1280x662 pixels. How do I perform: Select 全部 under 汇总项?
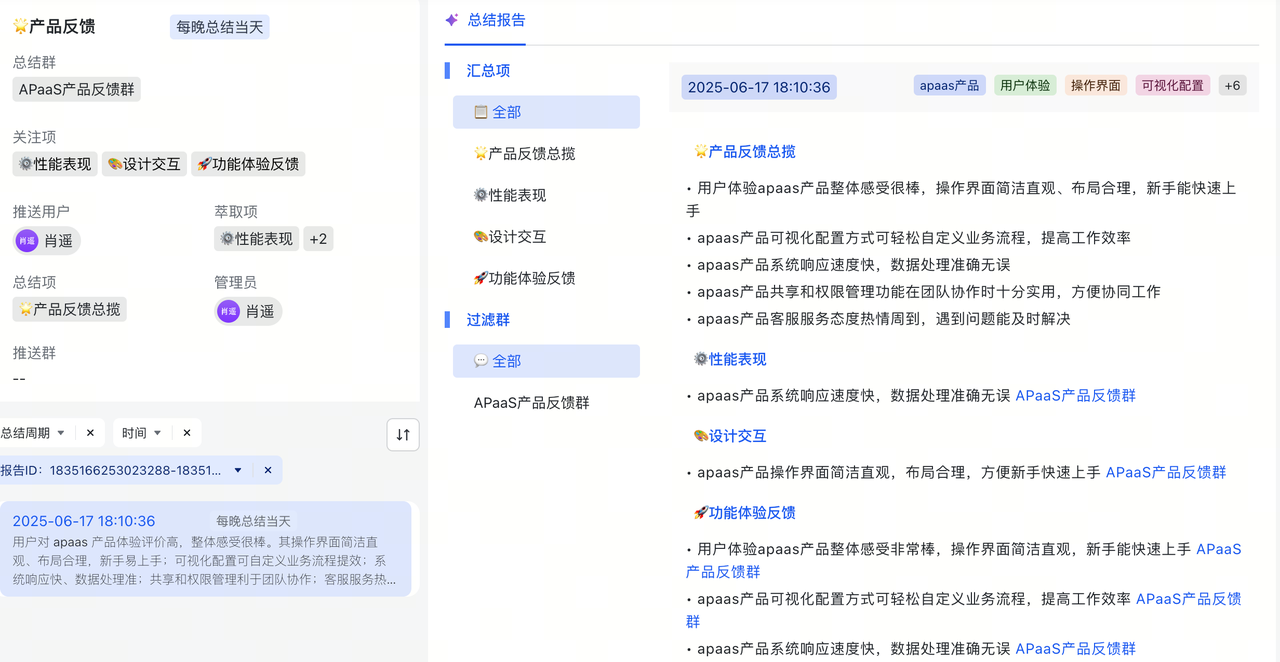tap(546, 112)
